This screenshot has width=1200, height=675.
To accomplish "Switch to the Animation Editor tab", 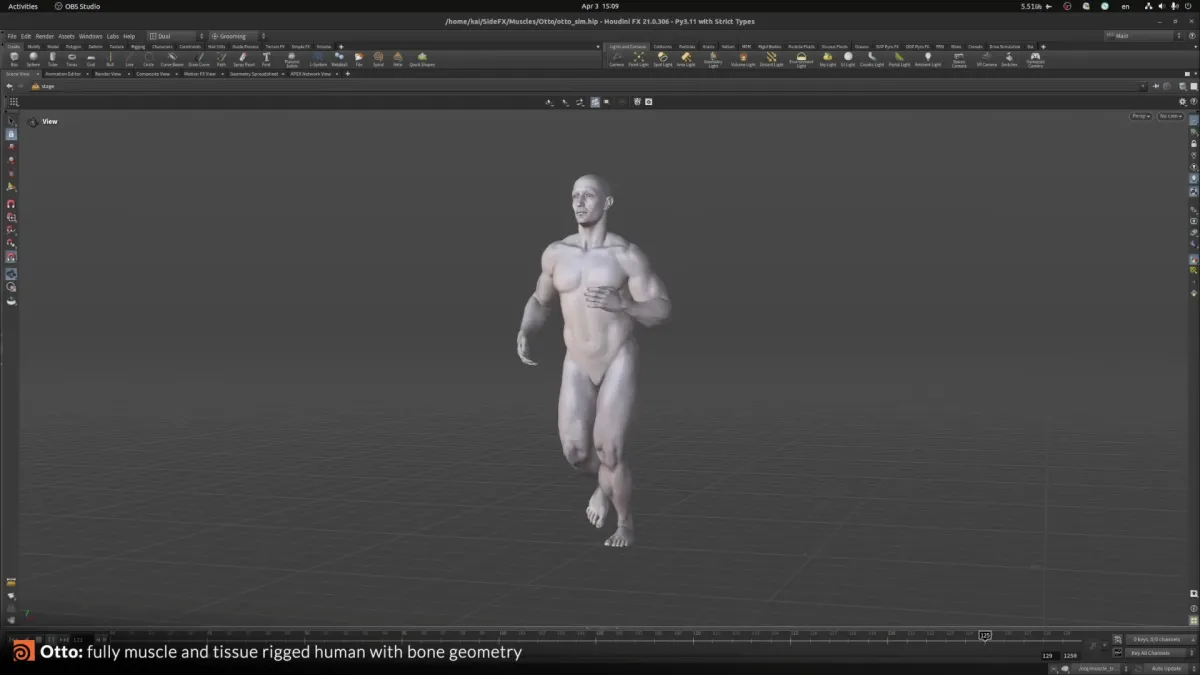I will (63, 72).
